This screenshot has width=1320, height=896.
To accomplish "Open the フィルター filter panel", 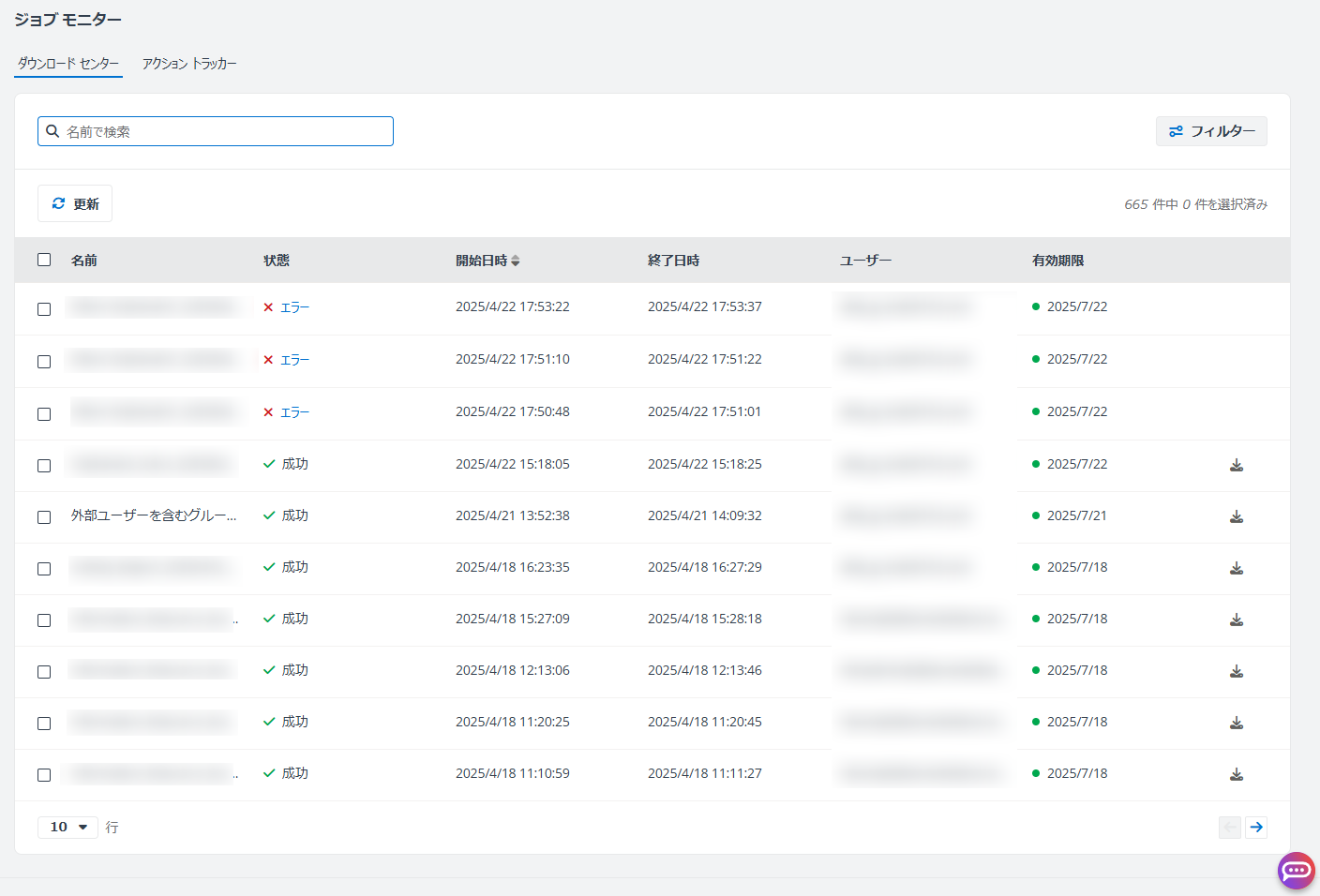I will pyautogui.click(x=1211, y=131).
